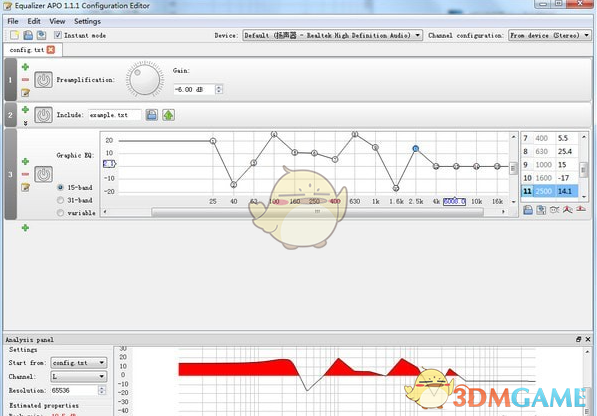597x416 pixels.
Task: Toggle the Include filter power button
Action: (43, 115)
